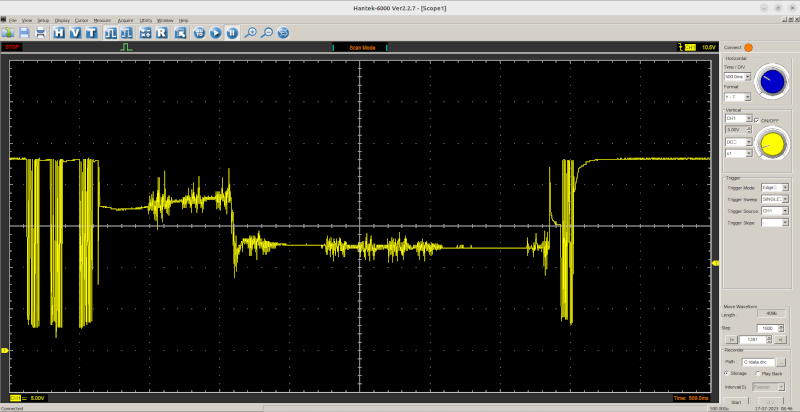800x412 pixels.
Task: Select the Storage radio button
Action: [728, 373]
